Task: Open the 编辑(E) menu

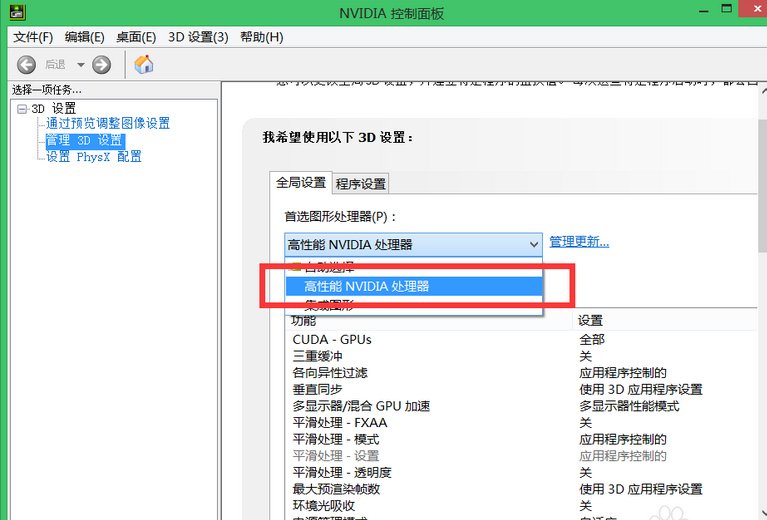Action: pos(84,37)
